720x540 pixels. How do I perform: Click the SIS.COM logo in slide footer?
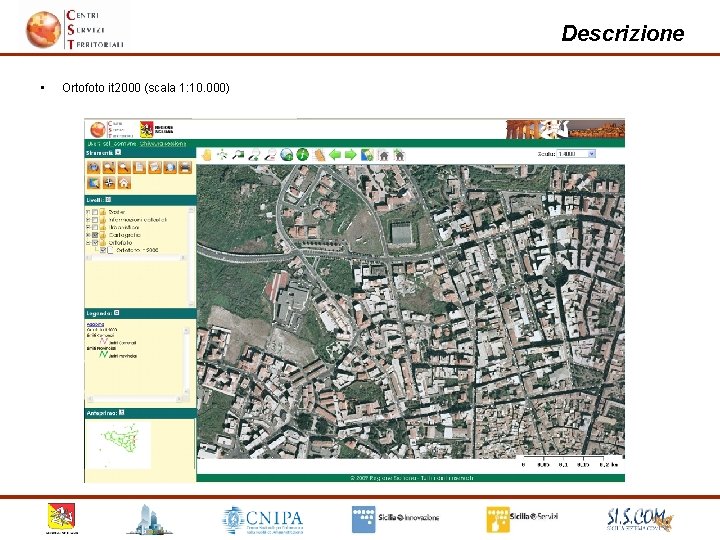pyautogui.click(x=640, y=519)
